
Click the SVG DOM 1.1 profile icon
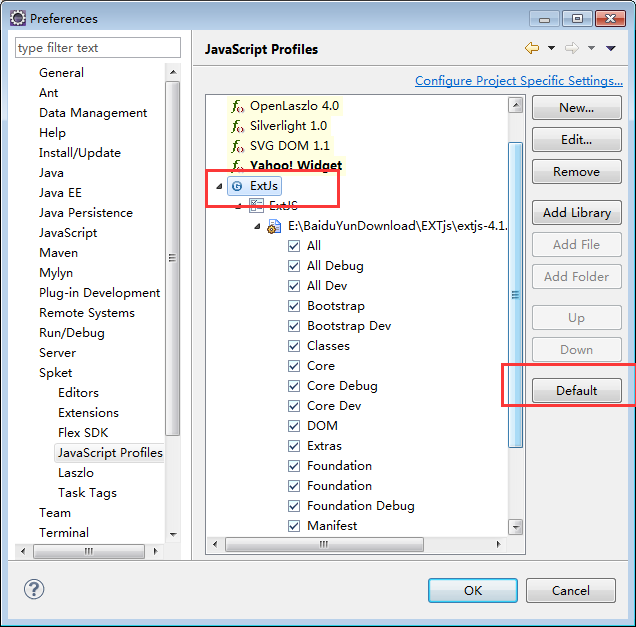tap(237, 146)
